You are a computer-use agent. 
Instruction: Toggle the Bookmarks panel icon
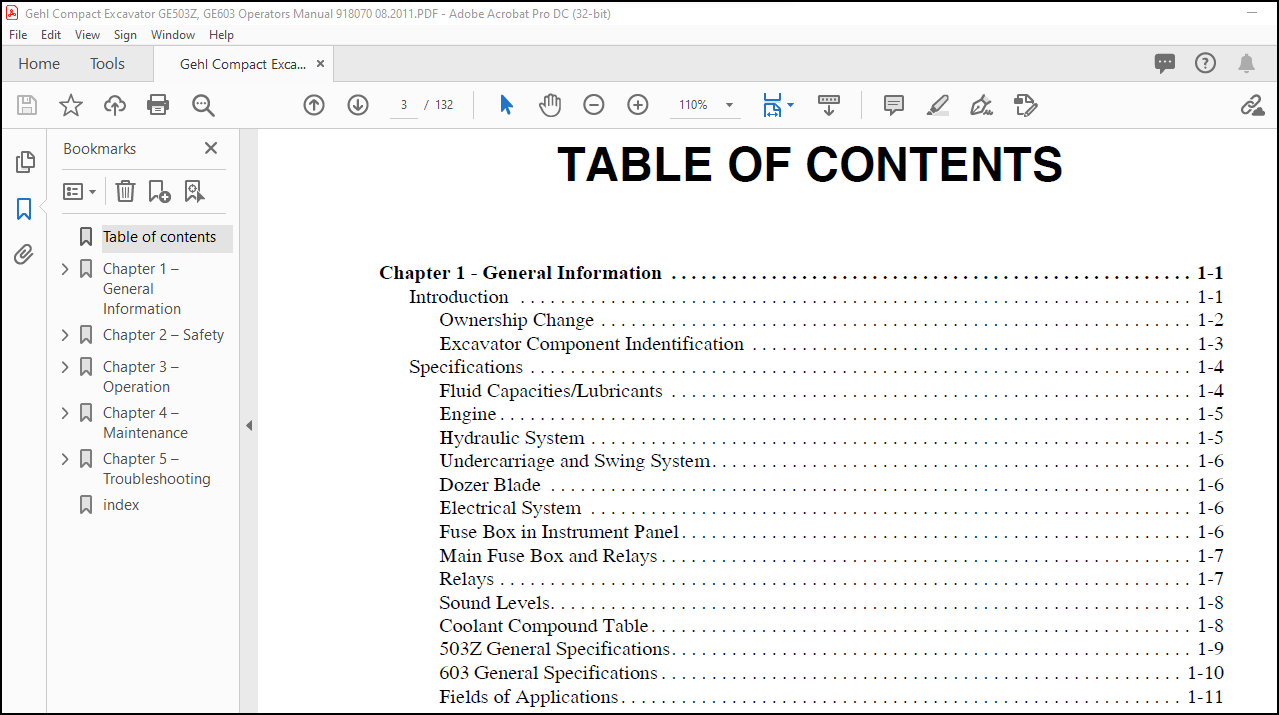point(24,209)
